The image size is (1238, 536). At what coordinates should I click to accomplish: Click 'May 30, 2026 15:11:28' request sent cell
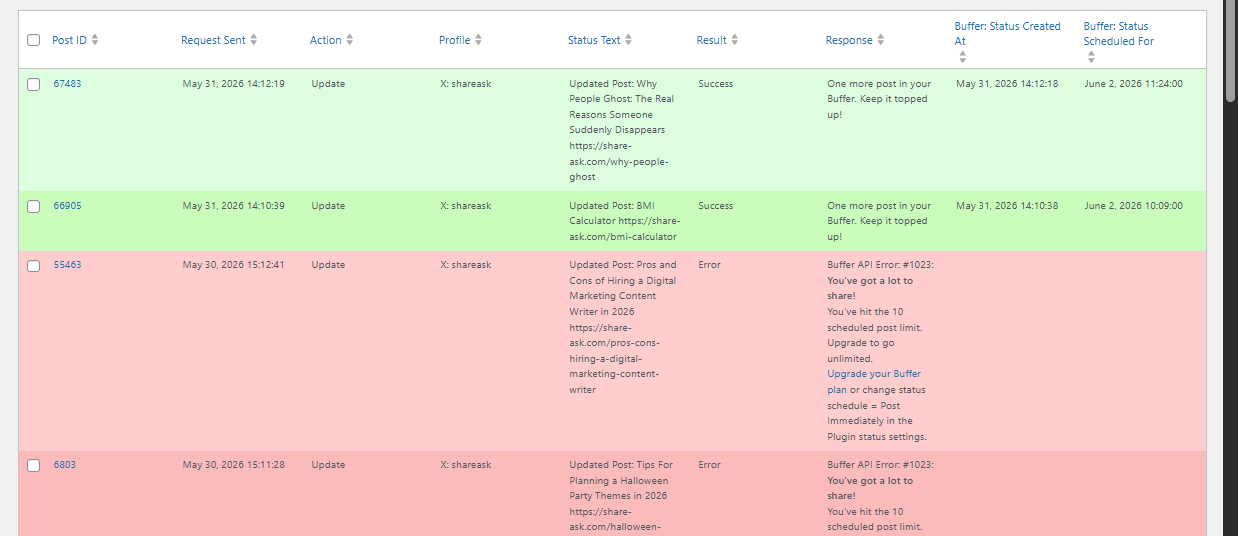click(x=233, y=465)
